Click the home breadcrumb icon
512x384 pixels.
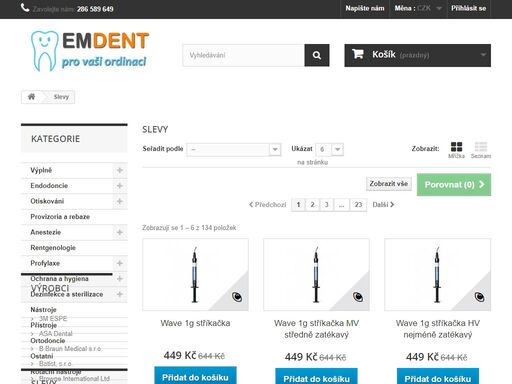tap(32, 97)
